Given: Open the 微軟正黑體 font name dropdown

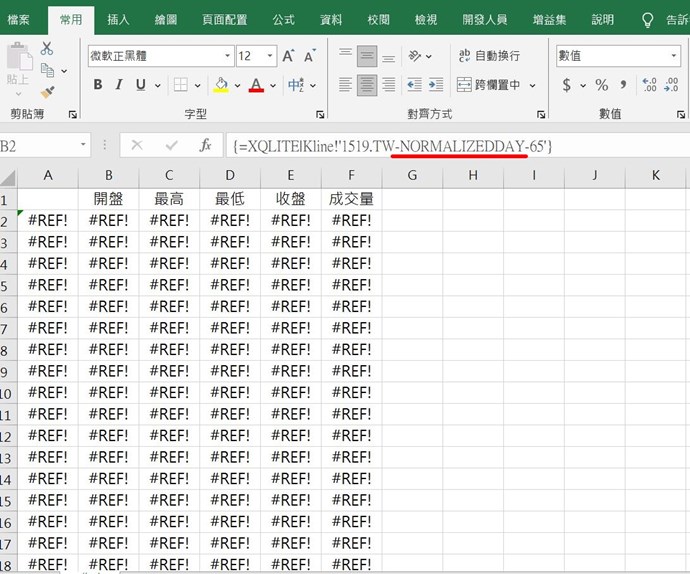Looking at the screenshot, I should click(x=228, y=56).
